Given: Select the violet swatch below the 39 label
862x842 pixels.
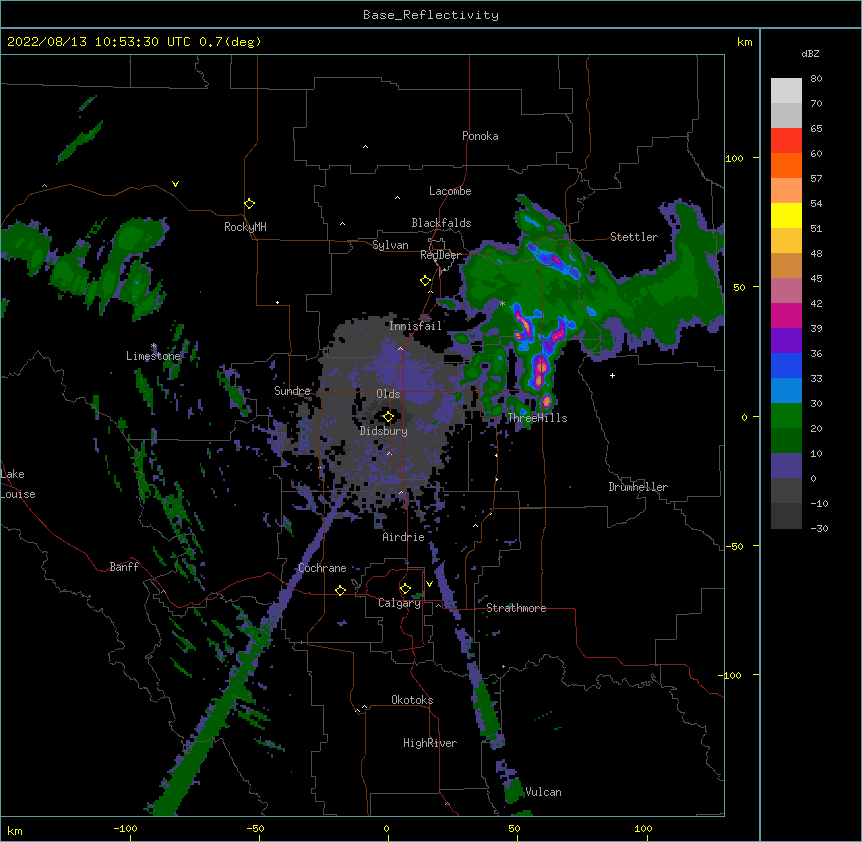Looking at the screenshot, I should 786,341.
